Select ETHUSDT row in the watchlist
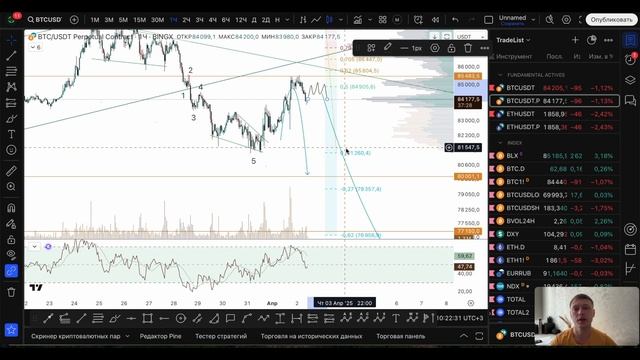The image size is (640, 360). [554, 114]
